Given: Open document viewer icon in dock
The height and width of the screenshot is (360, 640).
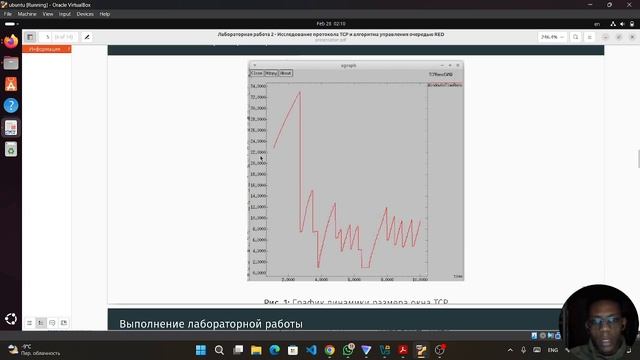Looking at the screenshot, I should coord(11,128).
